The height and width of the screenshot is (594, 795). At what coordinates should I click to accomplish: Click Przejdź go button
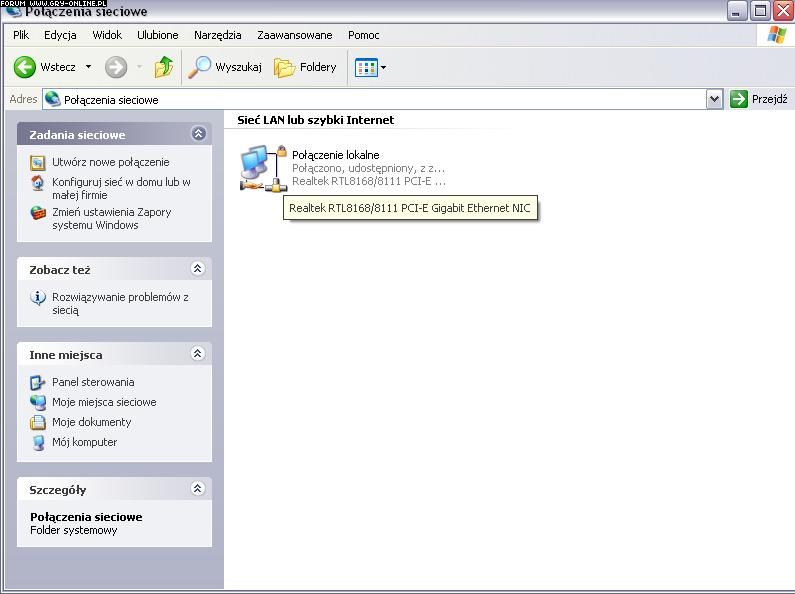[x=759, y=99]
